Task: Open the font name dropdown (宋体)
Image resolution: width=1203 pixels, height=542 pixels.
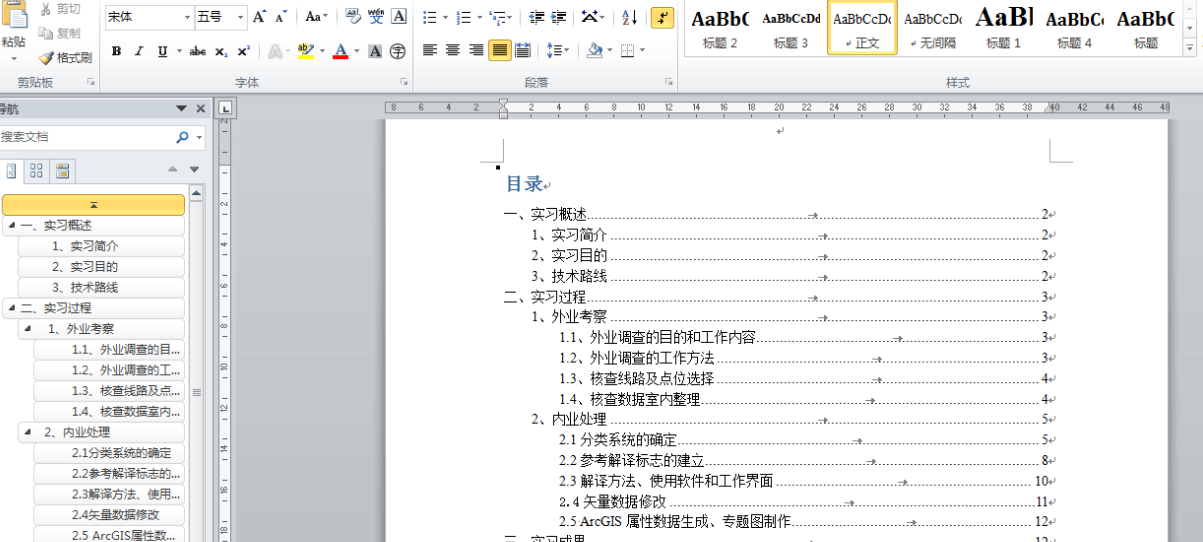Action: point(187,17)
